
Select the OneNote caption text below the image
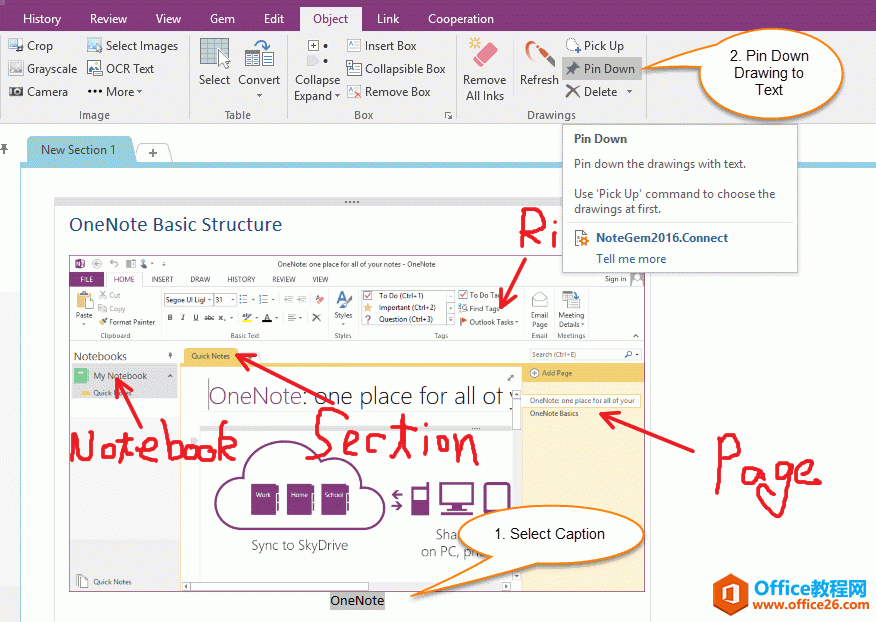[x=357, y=601]
